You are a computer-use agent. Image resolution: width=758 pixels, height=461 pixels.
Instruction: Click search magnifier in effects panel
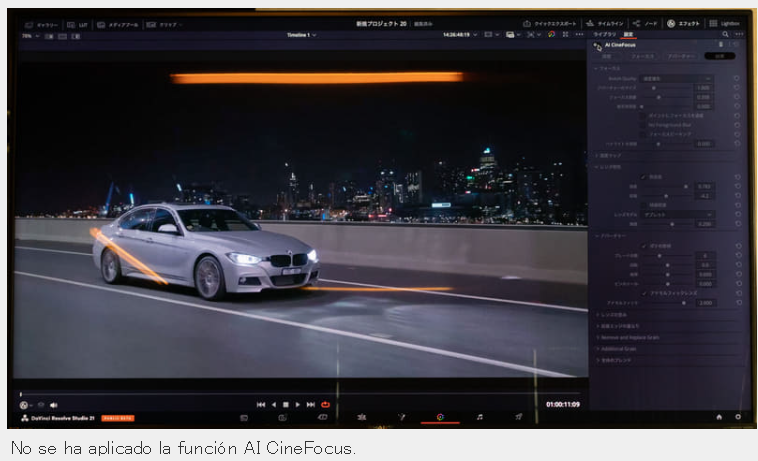click(x=725, y=34)
